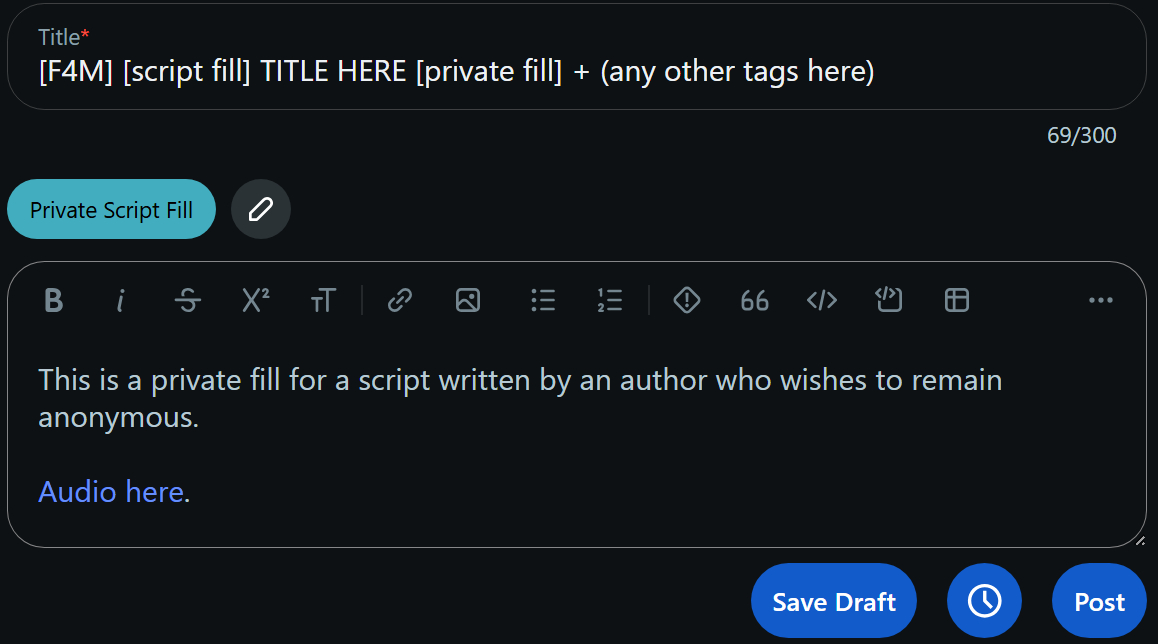Insert a code block

tap(889, 300)
